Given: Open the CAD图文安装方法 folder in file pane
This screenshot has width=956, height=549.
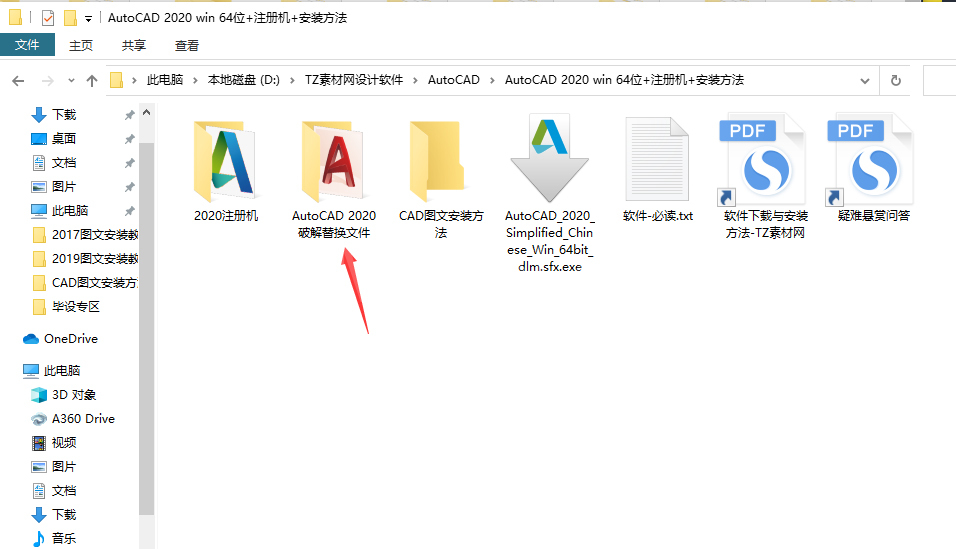Looking at the screenshot, I should pyautogui.click(x=441, y=179).
